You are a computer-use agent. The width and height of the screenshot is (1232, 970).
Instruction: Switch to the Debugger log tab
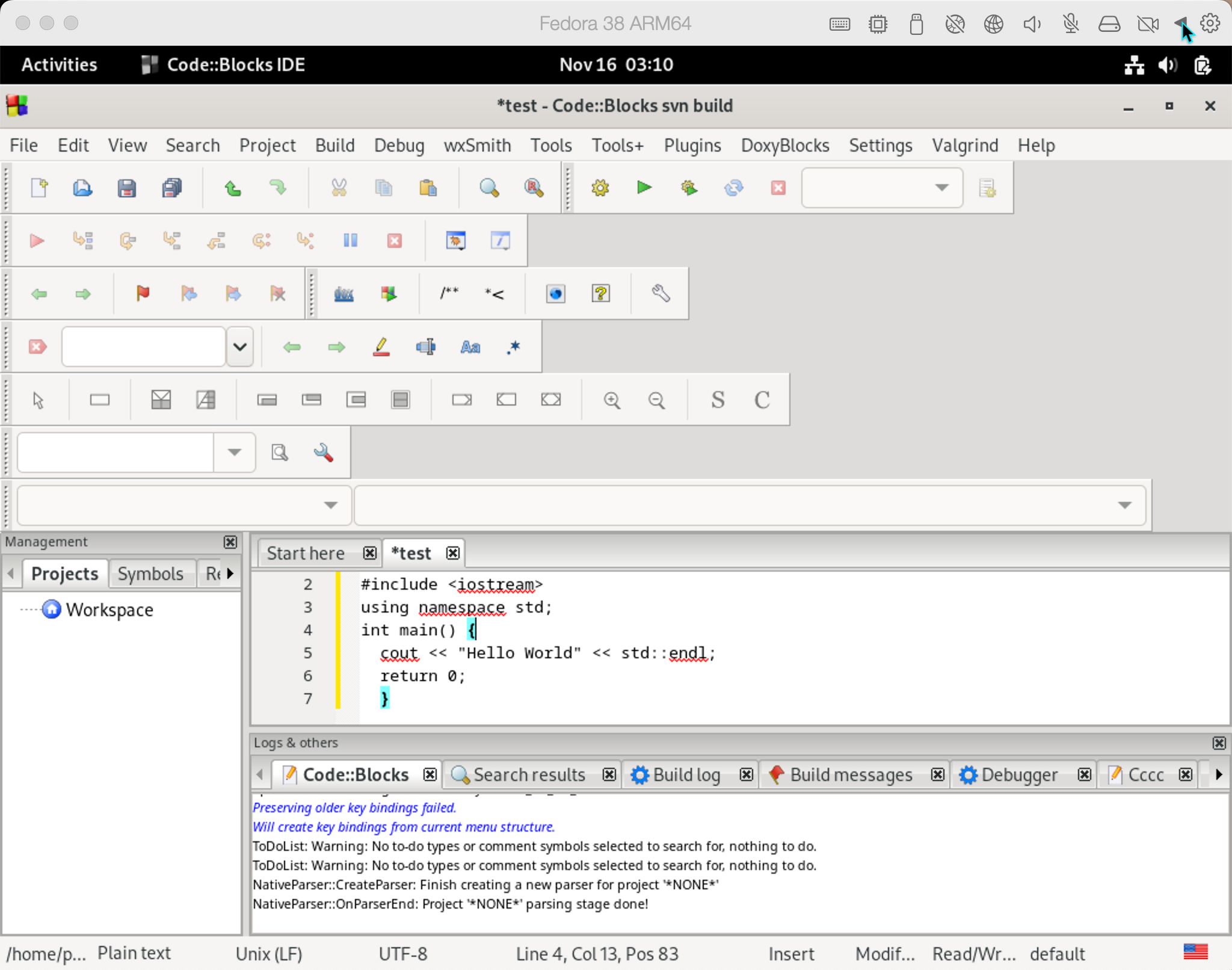[x=1019, y=775]
